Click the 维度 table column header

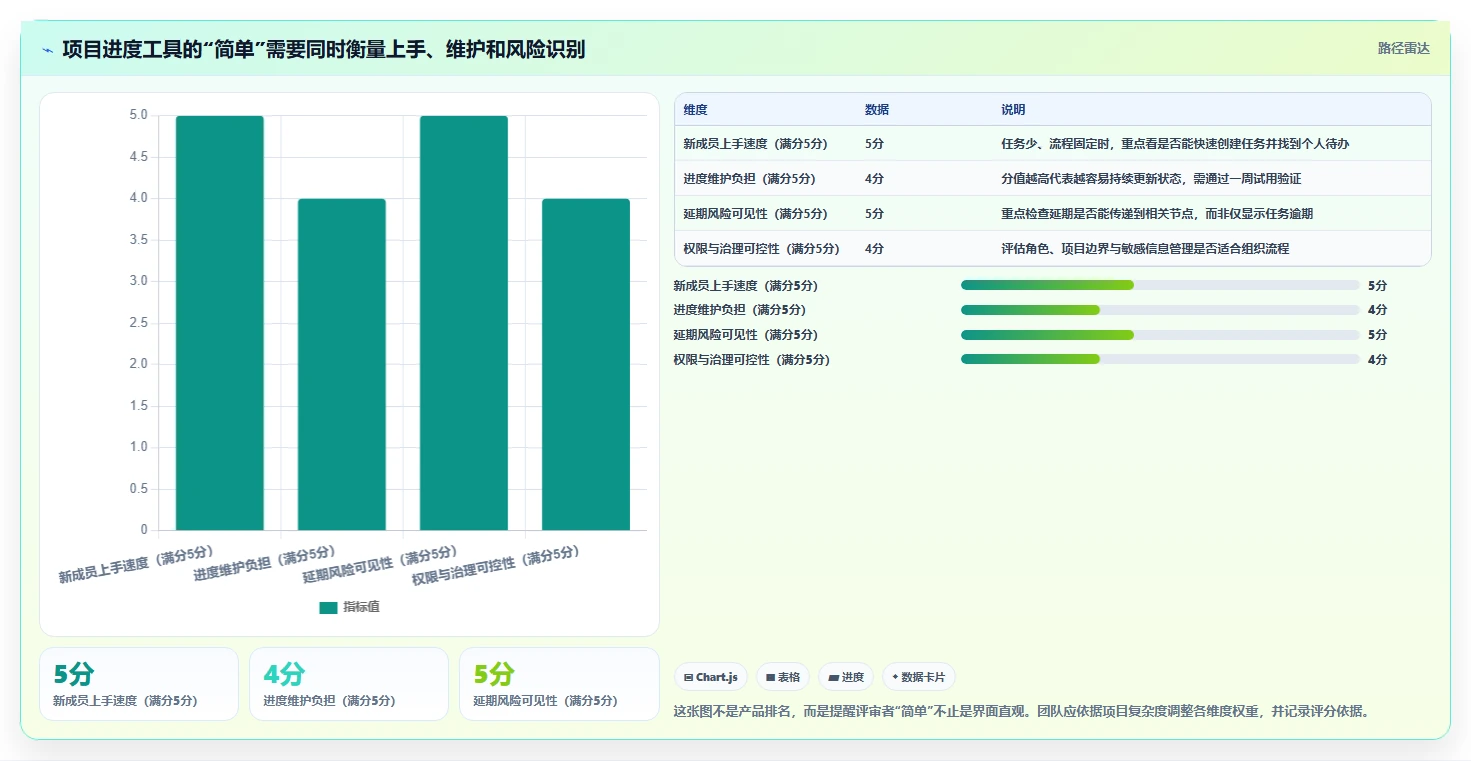(x=695, y=110)
